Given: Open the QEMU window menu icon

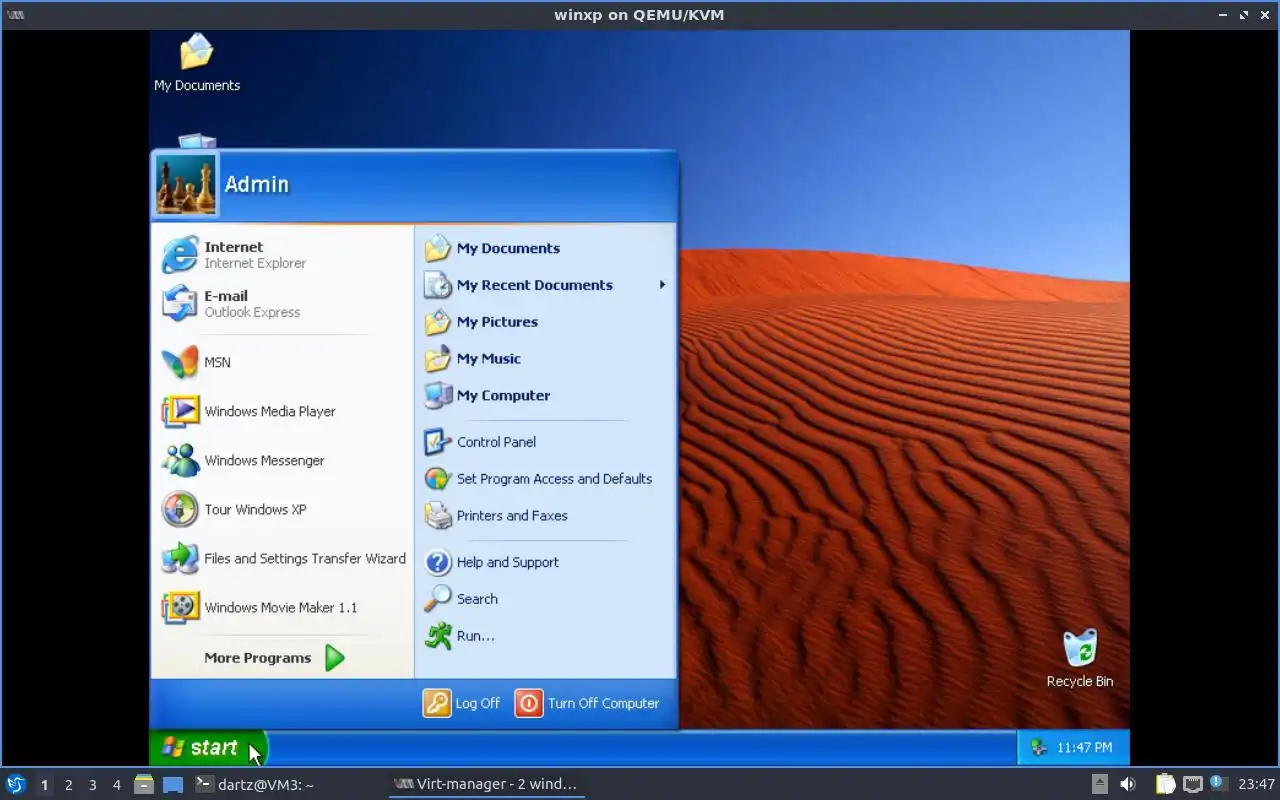Looking at the screenshot, I should coord(15,15).
